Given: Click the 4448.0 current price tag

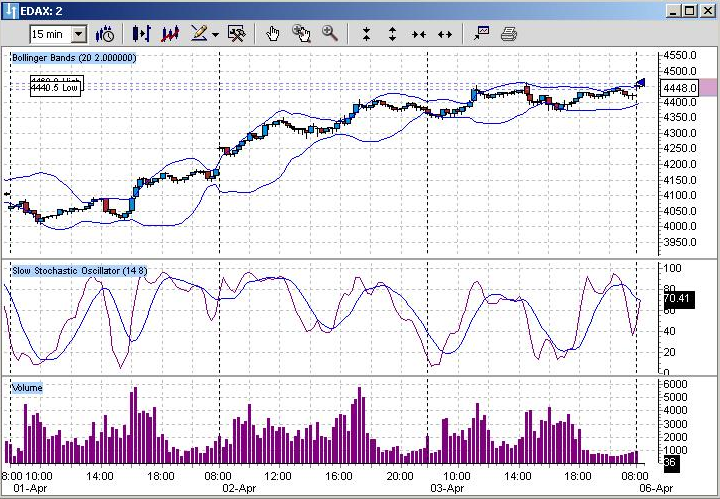Looking at the screenshot, I should tap(679, 87).
